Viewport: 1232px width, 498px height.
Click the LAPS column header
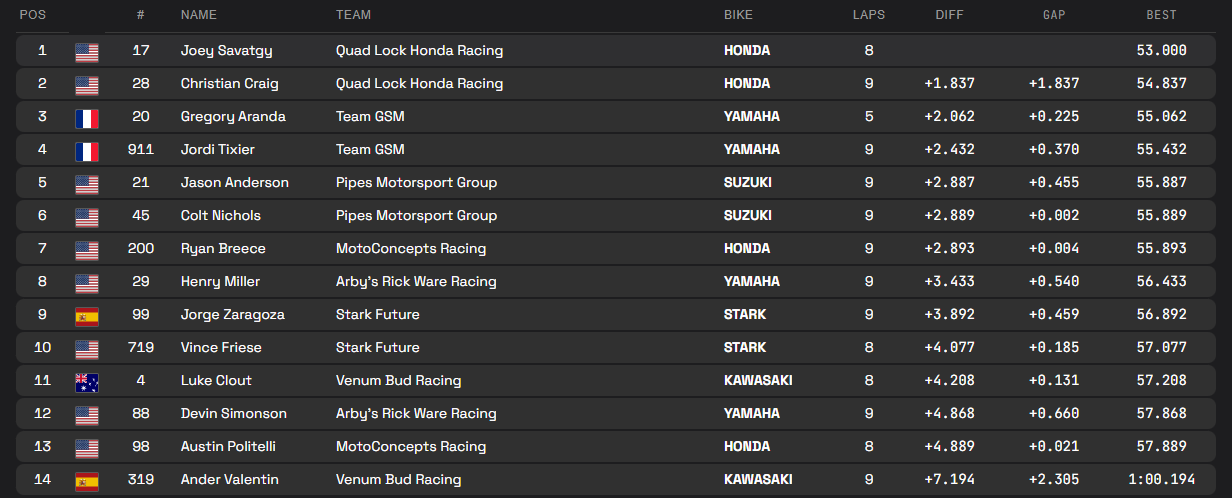[x=868, y=15]
